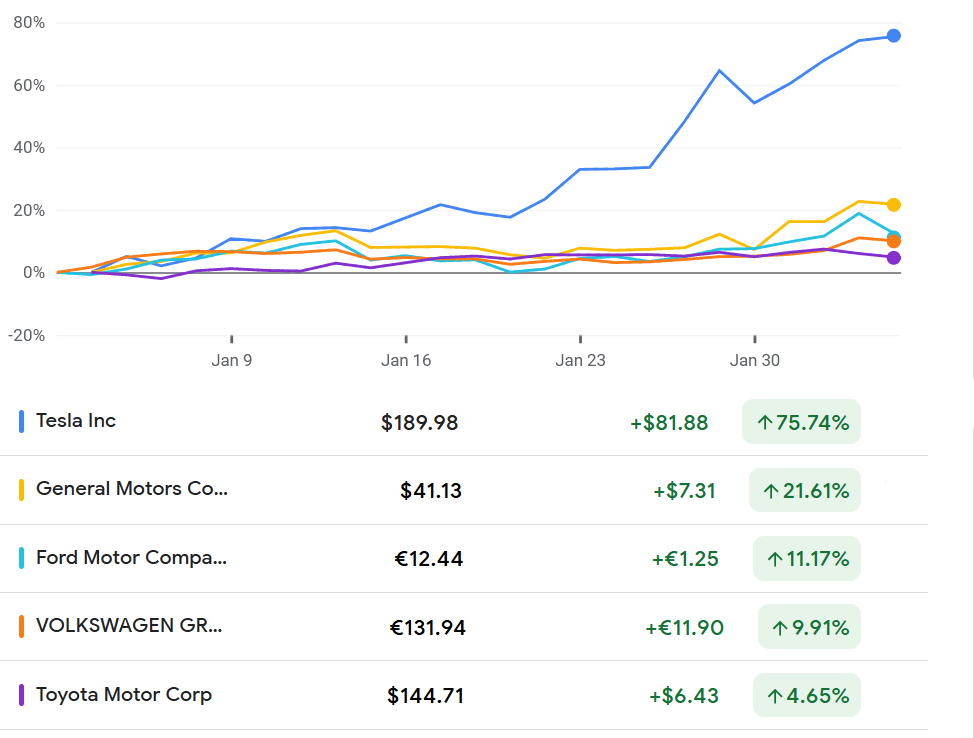This screenshot has width=974, height=738.
Task: Click Volkswagen's orange color bar
Action: 21,626
